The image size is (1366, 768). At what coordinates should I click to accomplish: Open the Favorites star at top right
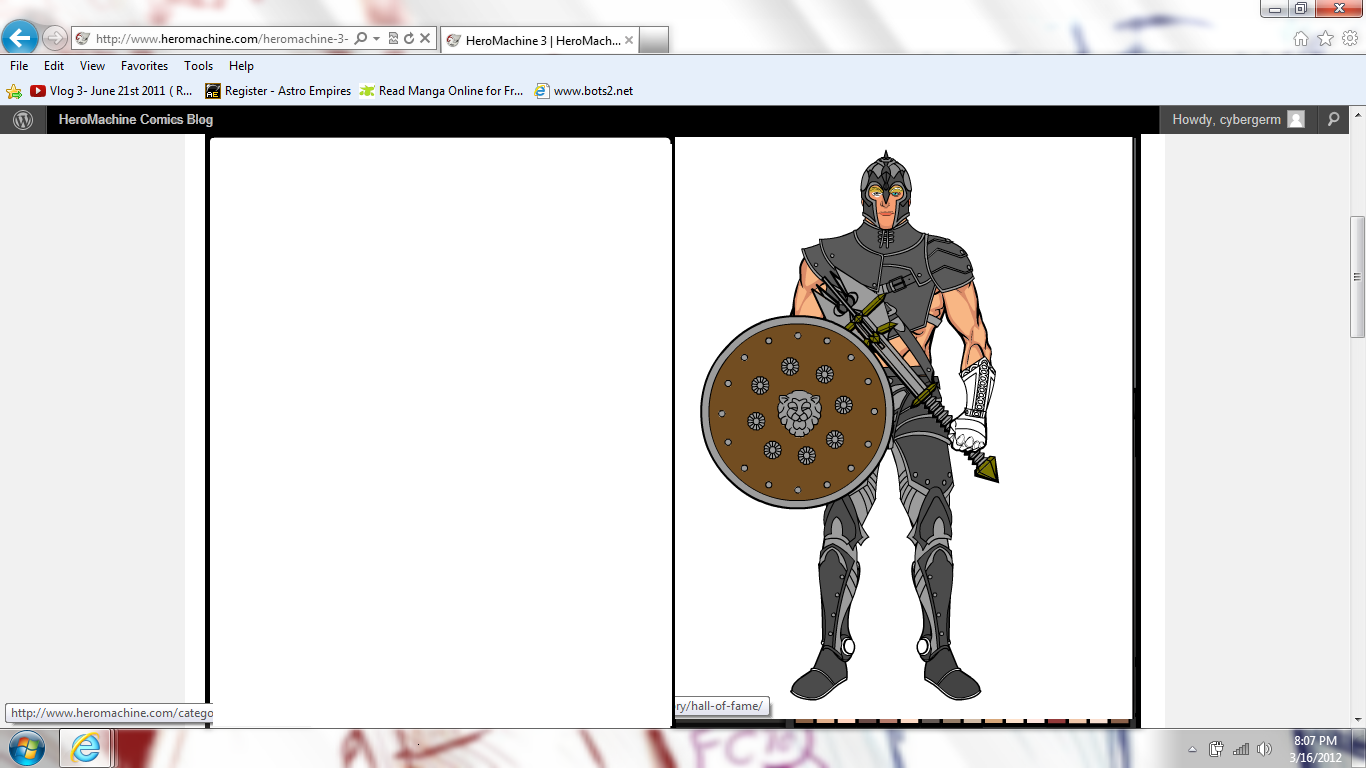pyautogui.click(x=1325, y=39)
